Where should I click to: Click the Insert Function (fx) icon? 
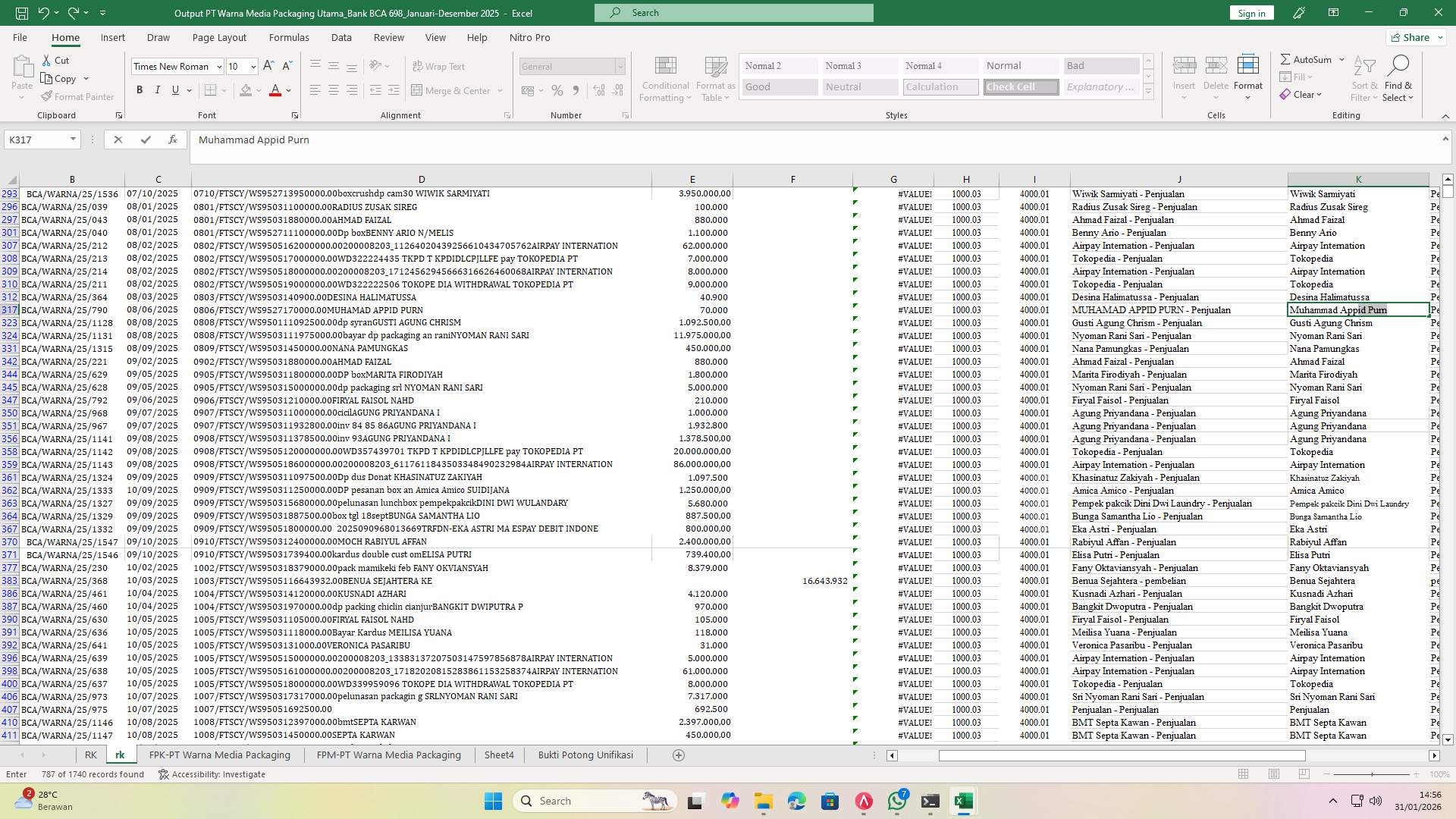[x=173, y=140]
